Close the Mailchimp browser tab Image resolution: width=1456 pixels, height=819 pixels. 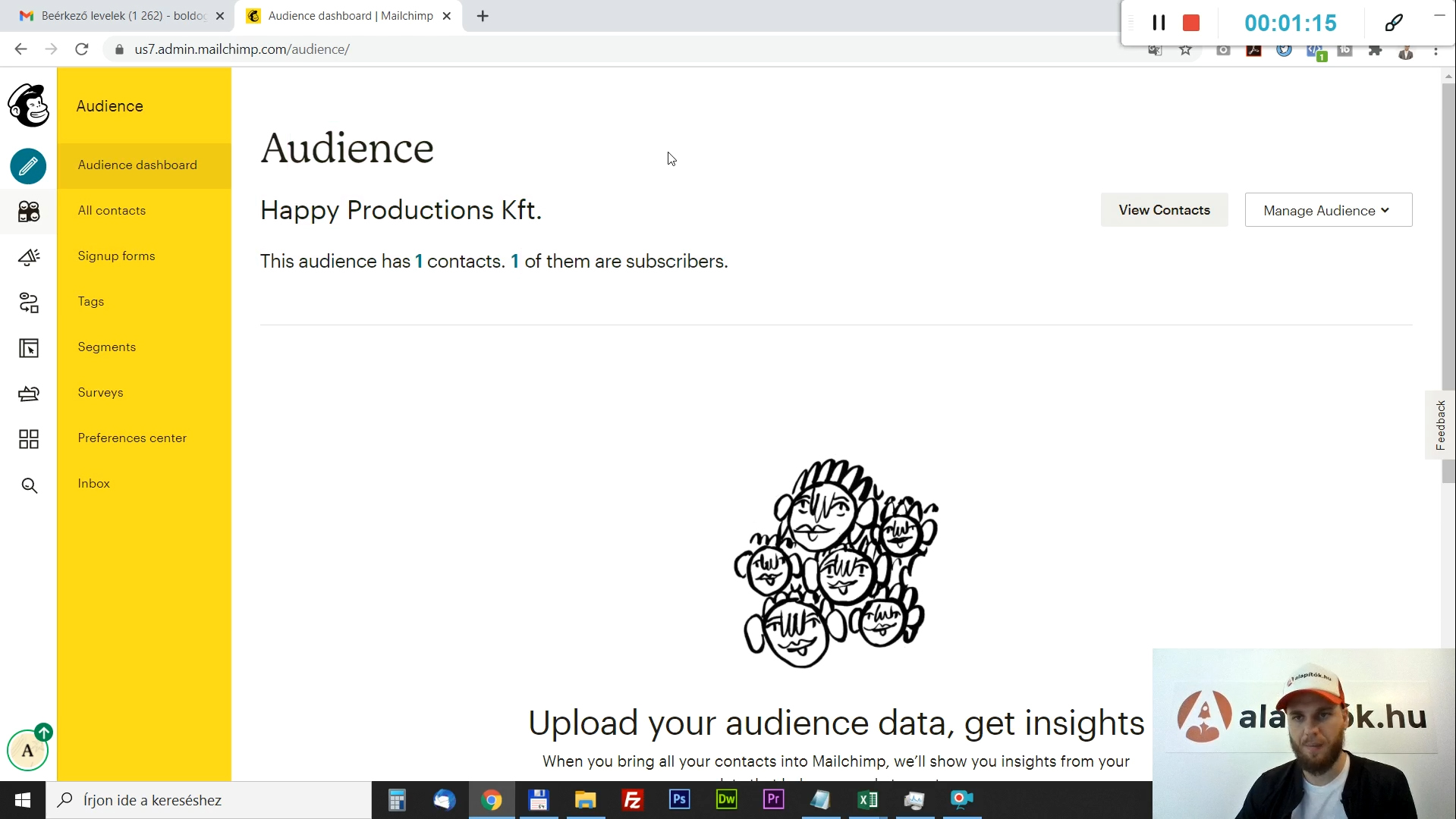447,16
